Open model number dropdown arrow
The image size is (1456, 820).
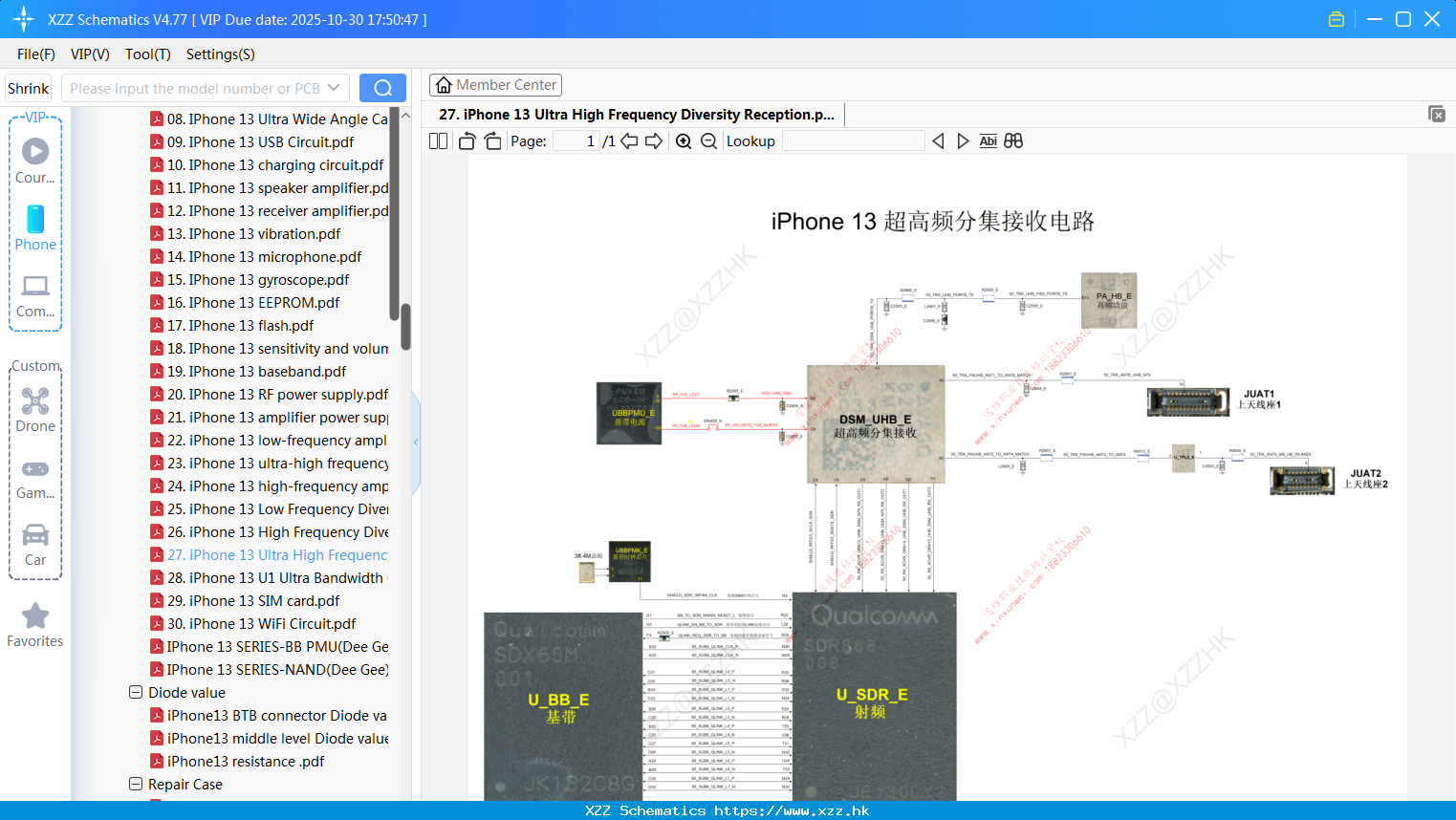(x=334, y=88)
